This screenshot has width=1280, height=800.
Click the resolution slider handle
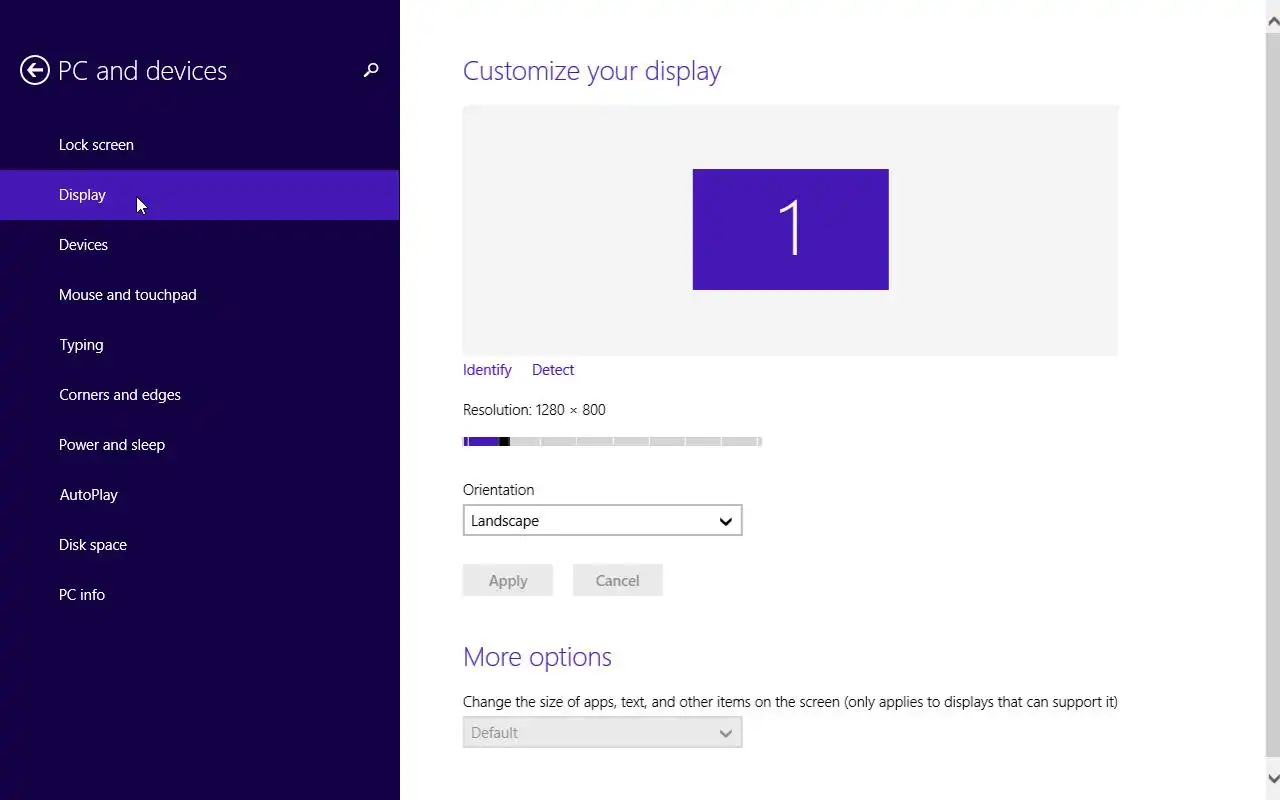click(x=505, y=441)
